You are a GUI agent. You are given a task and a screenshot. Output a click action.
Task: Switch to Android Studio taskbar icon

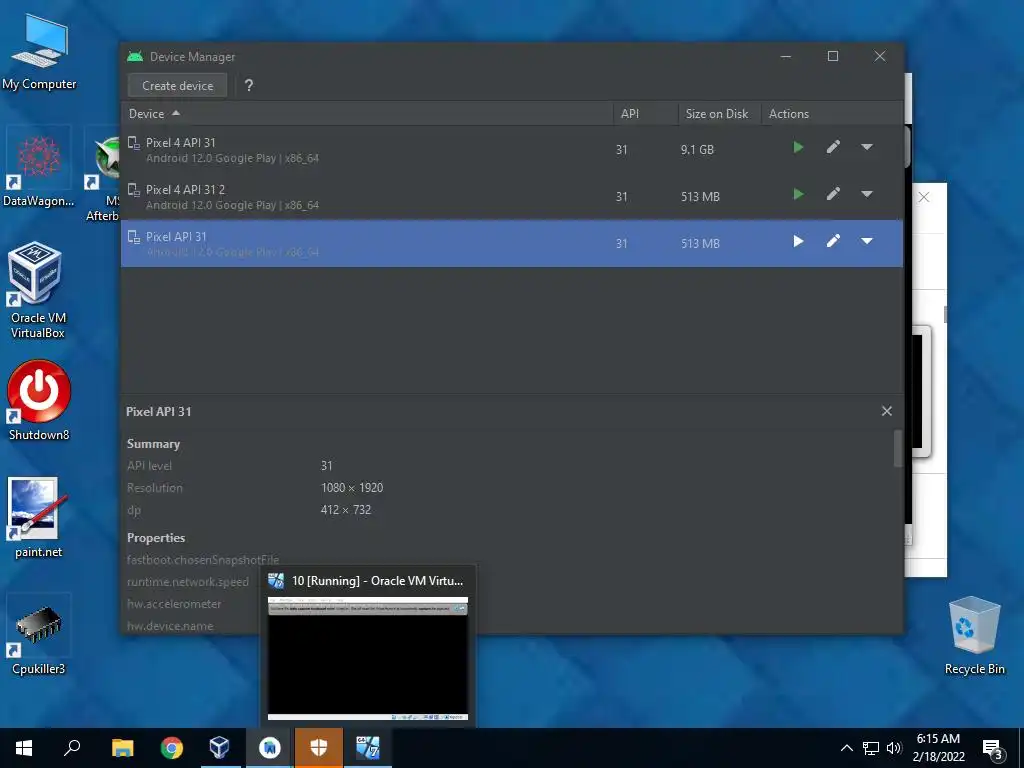click(x=270, y=748)
